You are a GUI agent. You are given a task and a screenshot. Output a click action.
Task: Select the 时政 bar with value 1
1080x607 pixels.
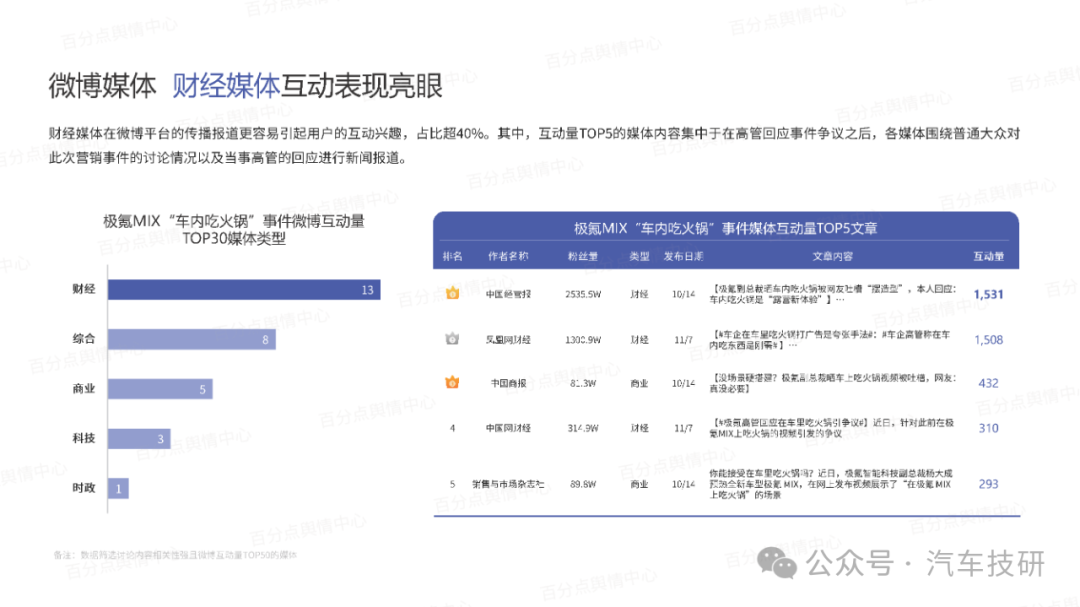pos(118,488)
